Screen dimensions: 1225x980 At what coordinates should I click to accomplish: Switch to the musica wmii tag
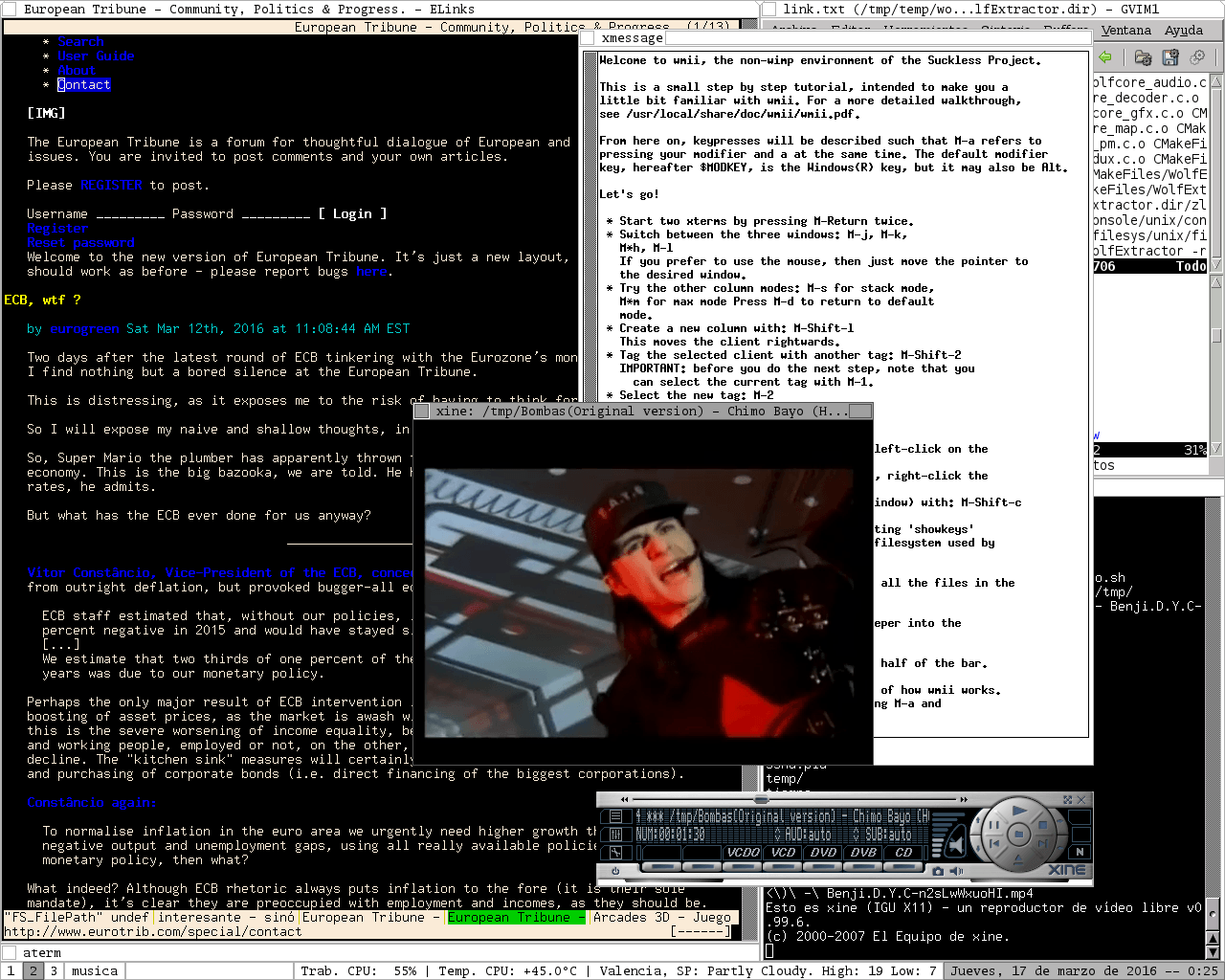tap(95, 970)
